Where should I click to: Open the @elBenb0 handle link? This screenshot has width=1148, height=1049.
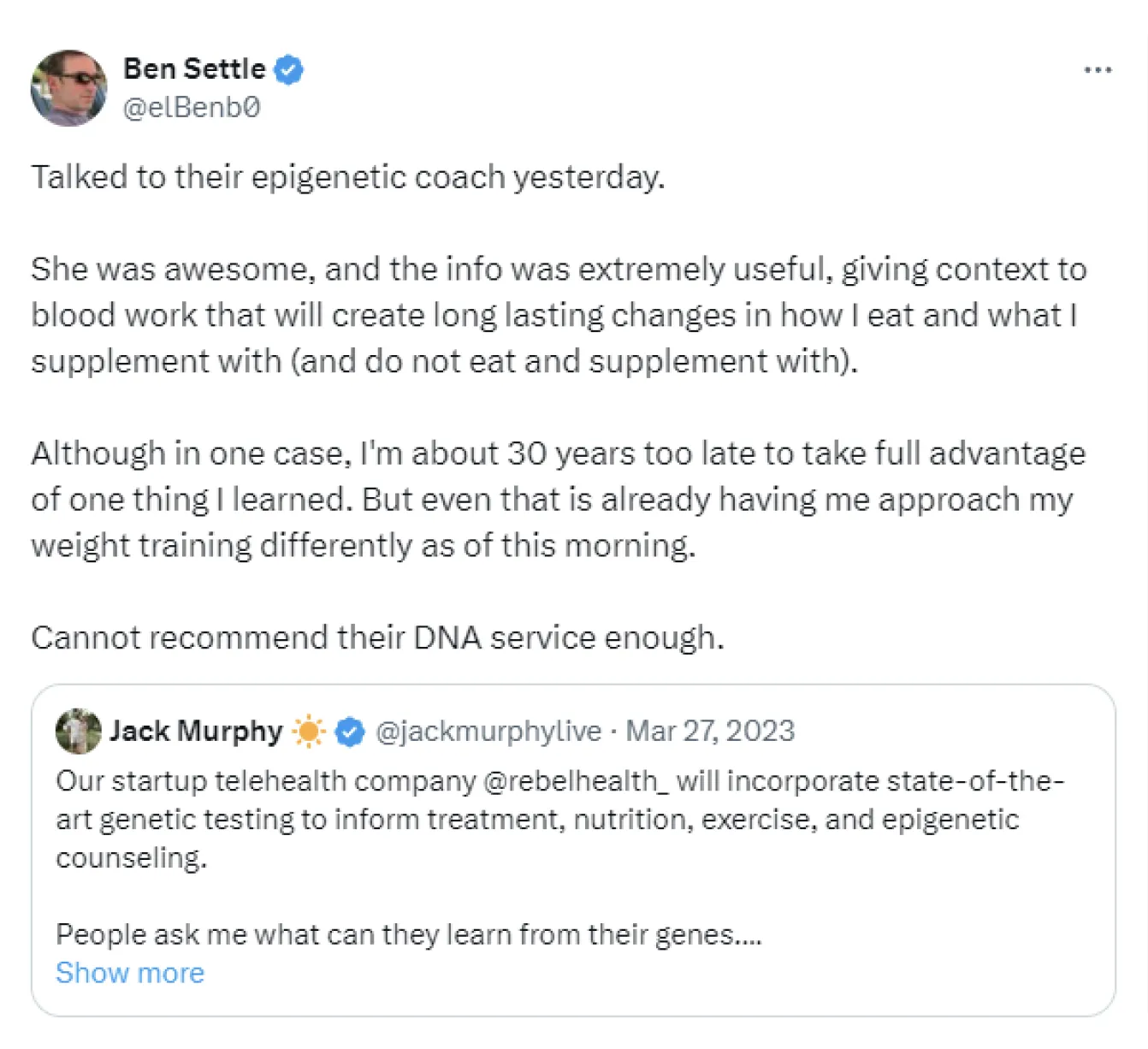[192, 108]
